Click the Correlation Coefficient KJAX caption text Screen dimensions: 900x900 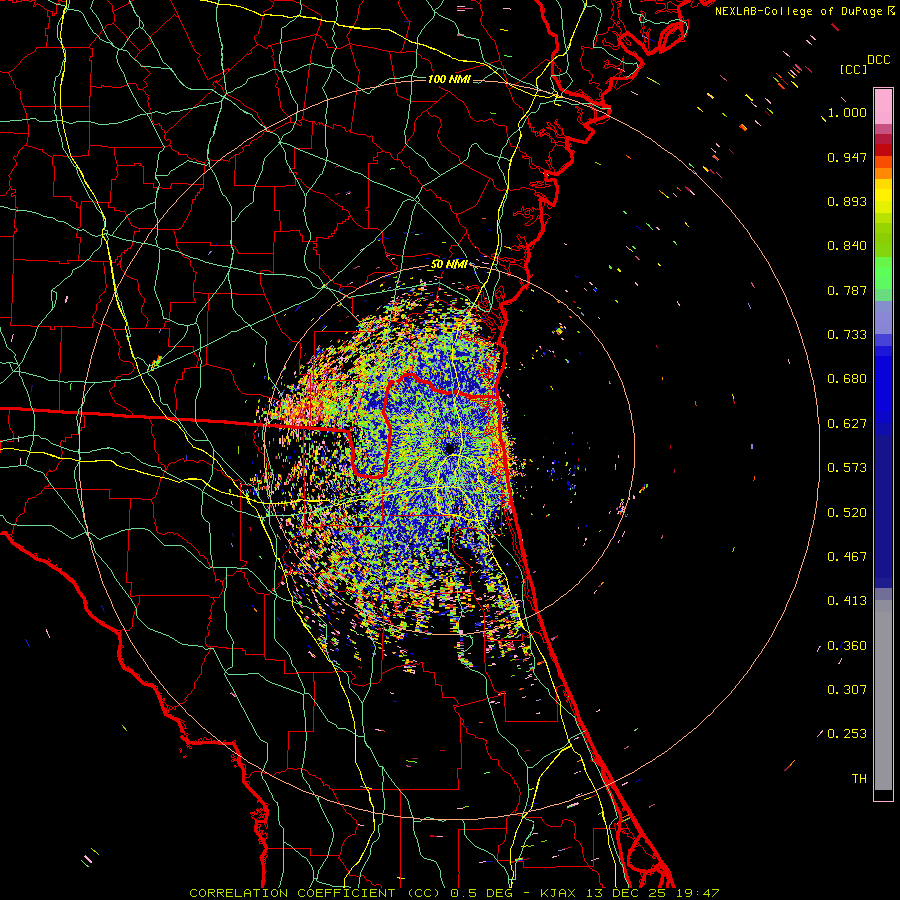point(454,893)
